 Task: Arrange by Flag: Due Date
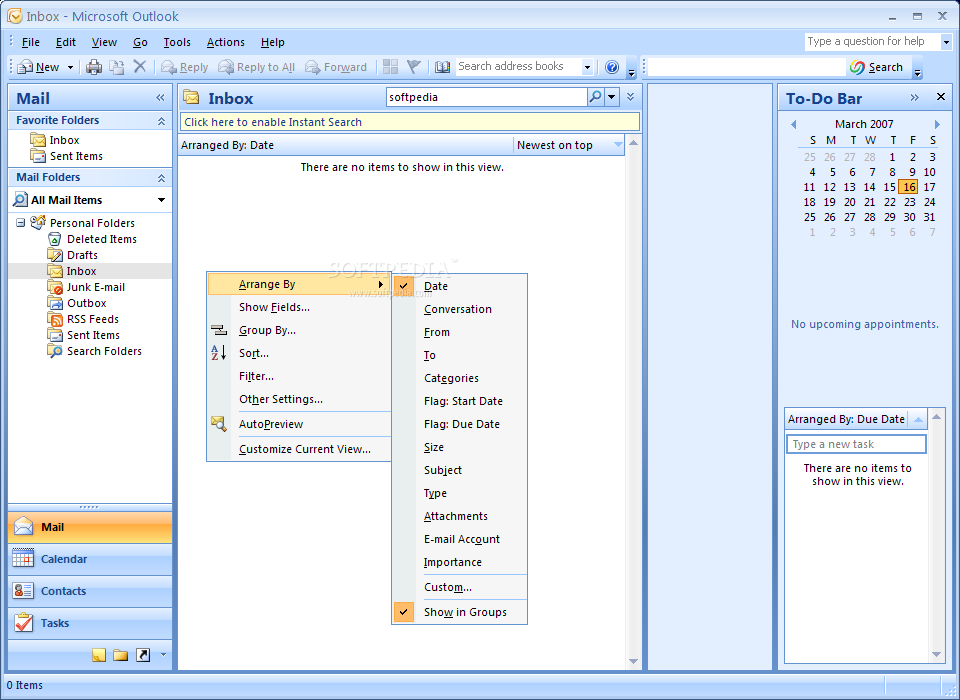459,424
